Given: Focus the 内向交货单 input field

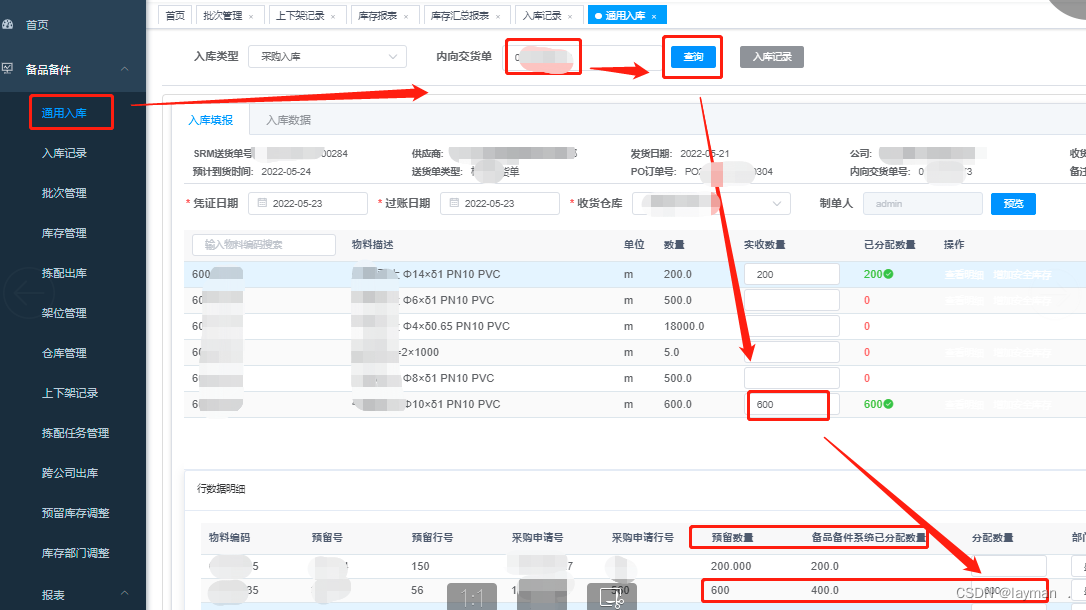Looking at the screenshot, I should point(582,57).
